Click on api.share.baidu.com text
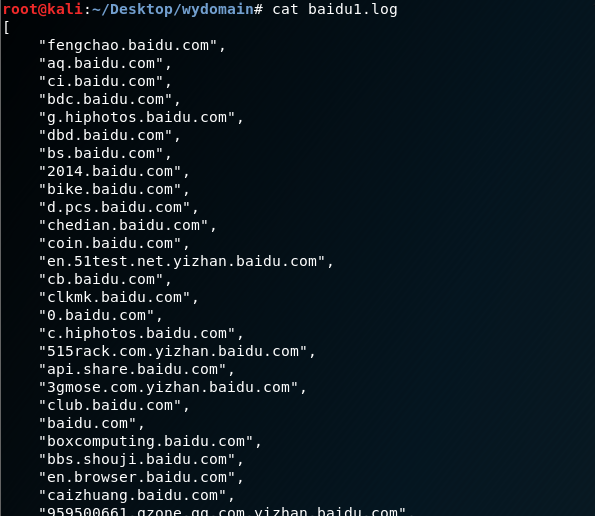The width and height of the screenshot is (595, 516). [137, 370]
